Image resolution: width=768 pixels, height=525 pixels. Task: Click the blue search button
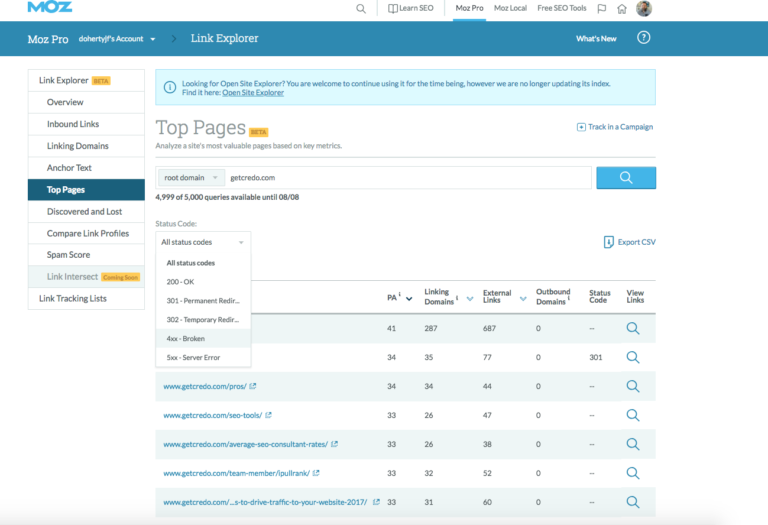click(626, 177)
